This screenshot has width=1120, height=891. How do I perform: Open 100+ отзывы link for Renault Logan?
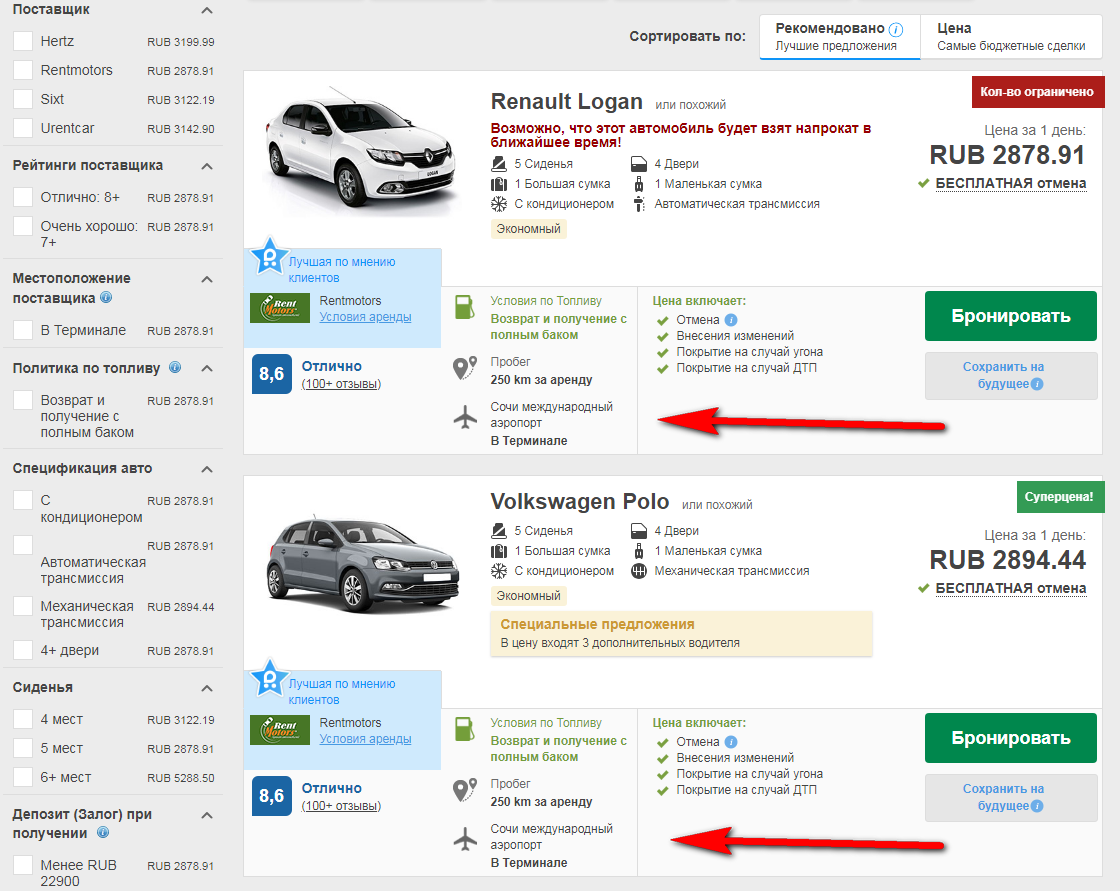point(341,384)
